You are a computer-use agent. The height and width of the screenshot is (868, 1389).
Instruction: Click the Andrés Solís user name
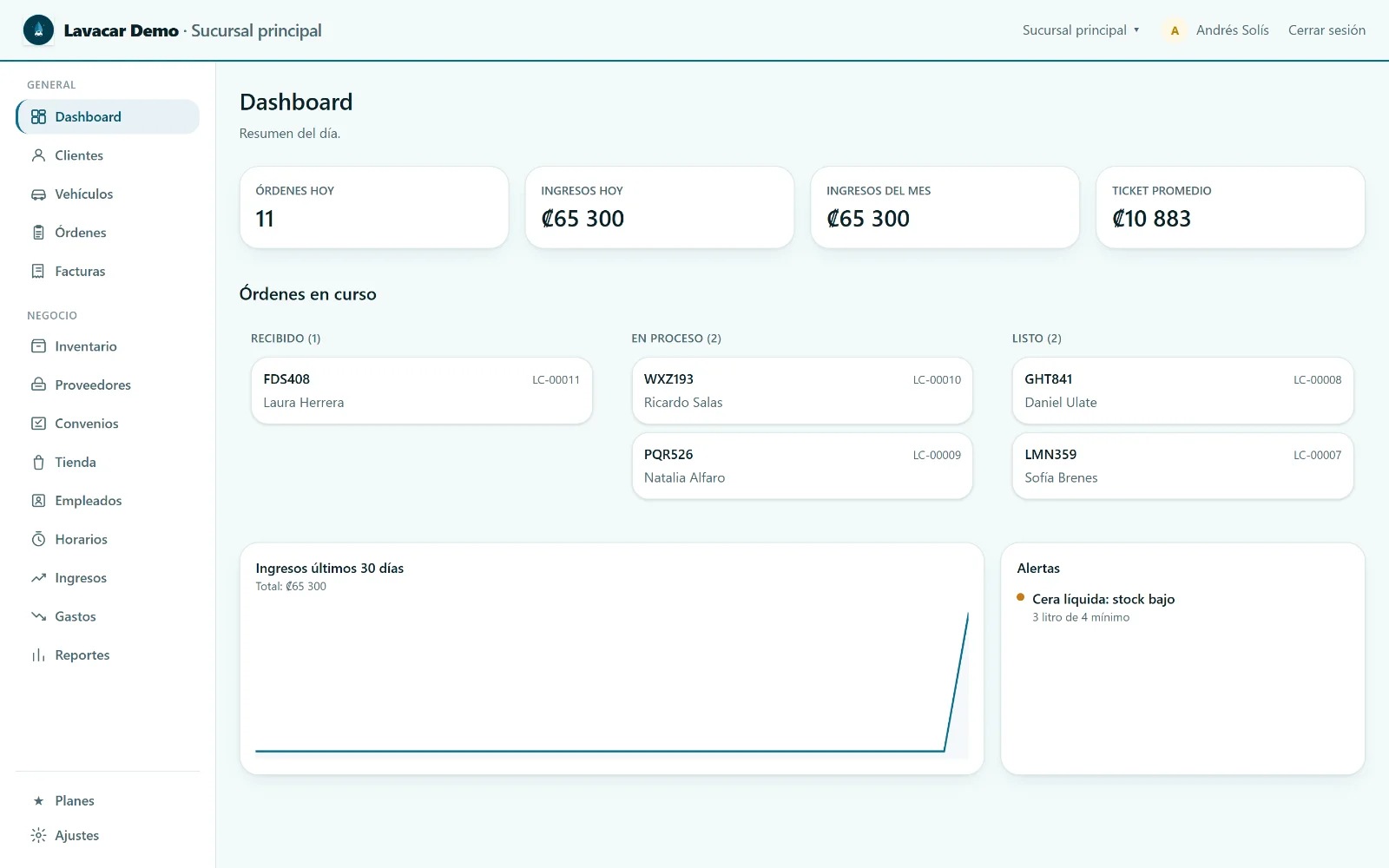point(1232,30)
